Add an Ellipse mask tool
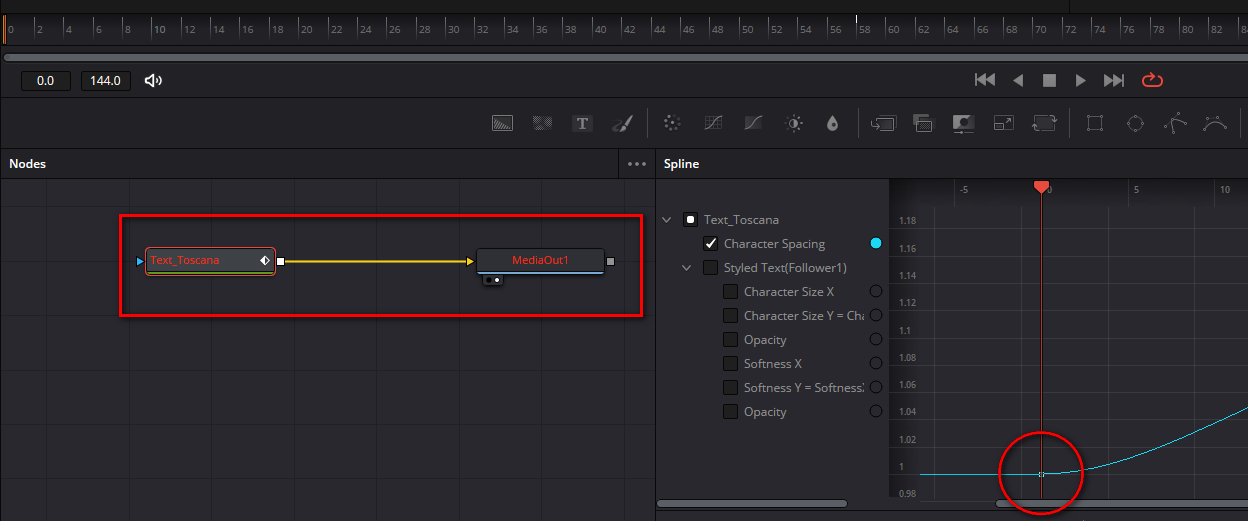Screen dimensions: 1248x521 tap(1135, 123)
